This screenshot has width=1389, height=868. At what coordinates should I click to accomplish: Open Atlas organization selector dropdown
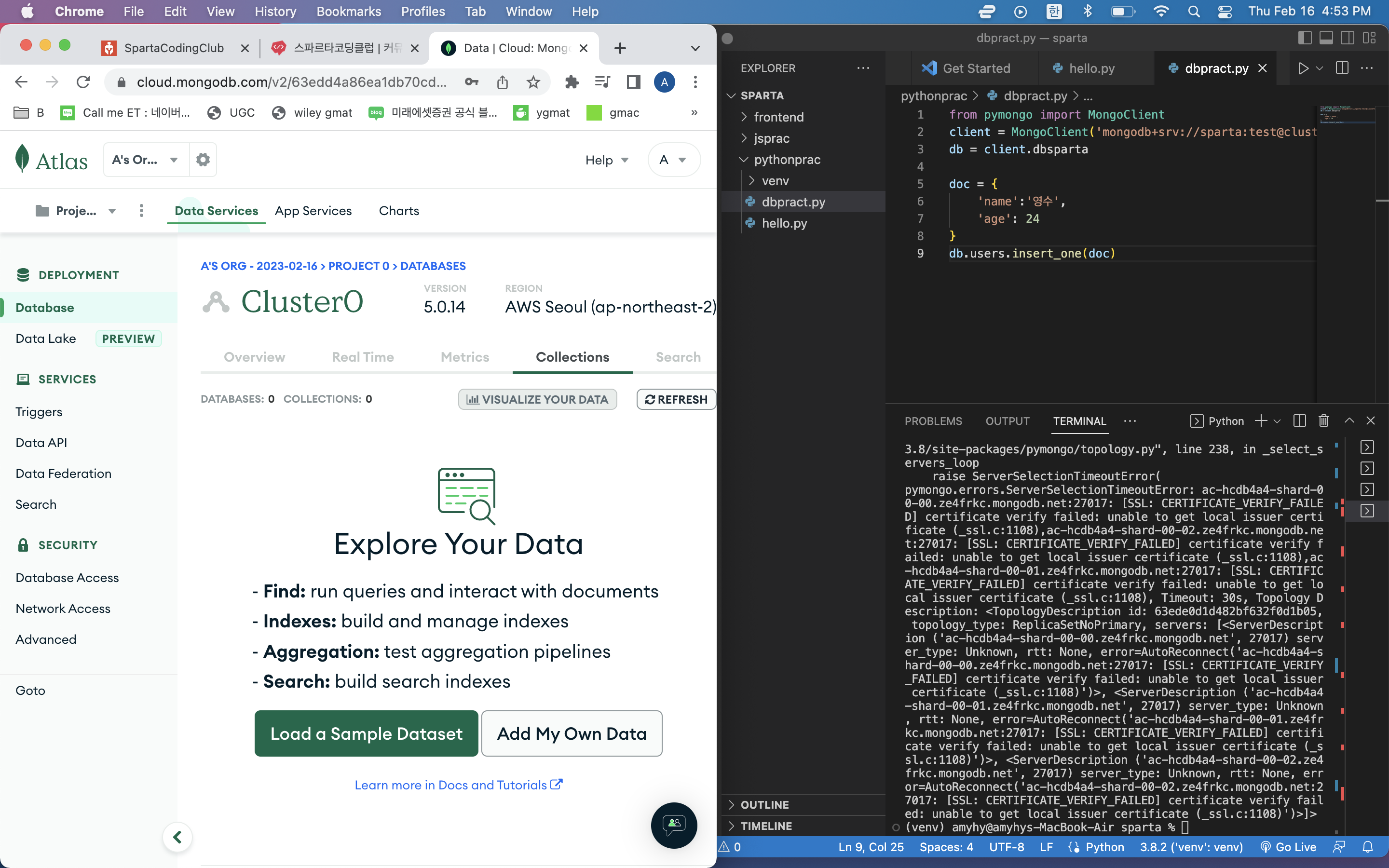click(x=146, y=160)
